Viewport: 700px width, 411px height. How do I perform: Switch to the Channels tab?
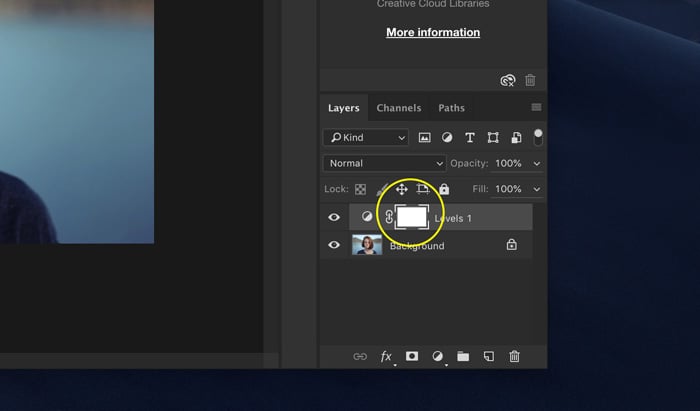click(x=399, y=108)
